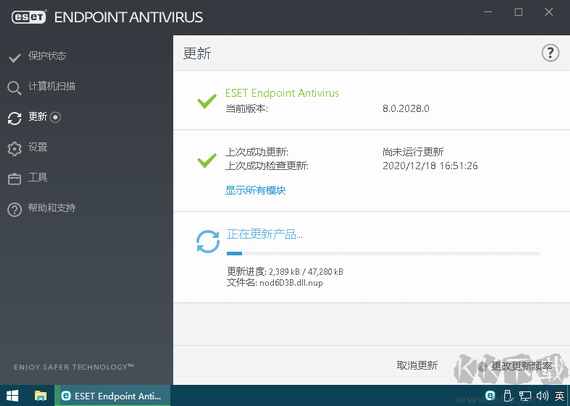Click the tools briefcase icon
The height and width of the screenshot is (406, 570).
coord(15,179)
